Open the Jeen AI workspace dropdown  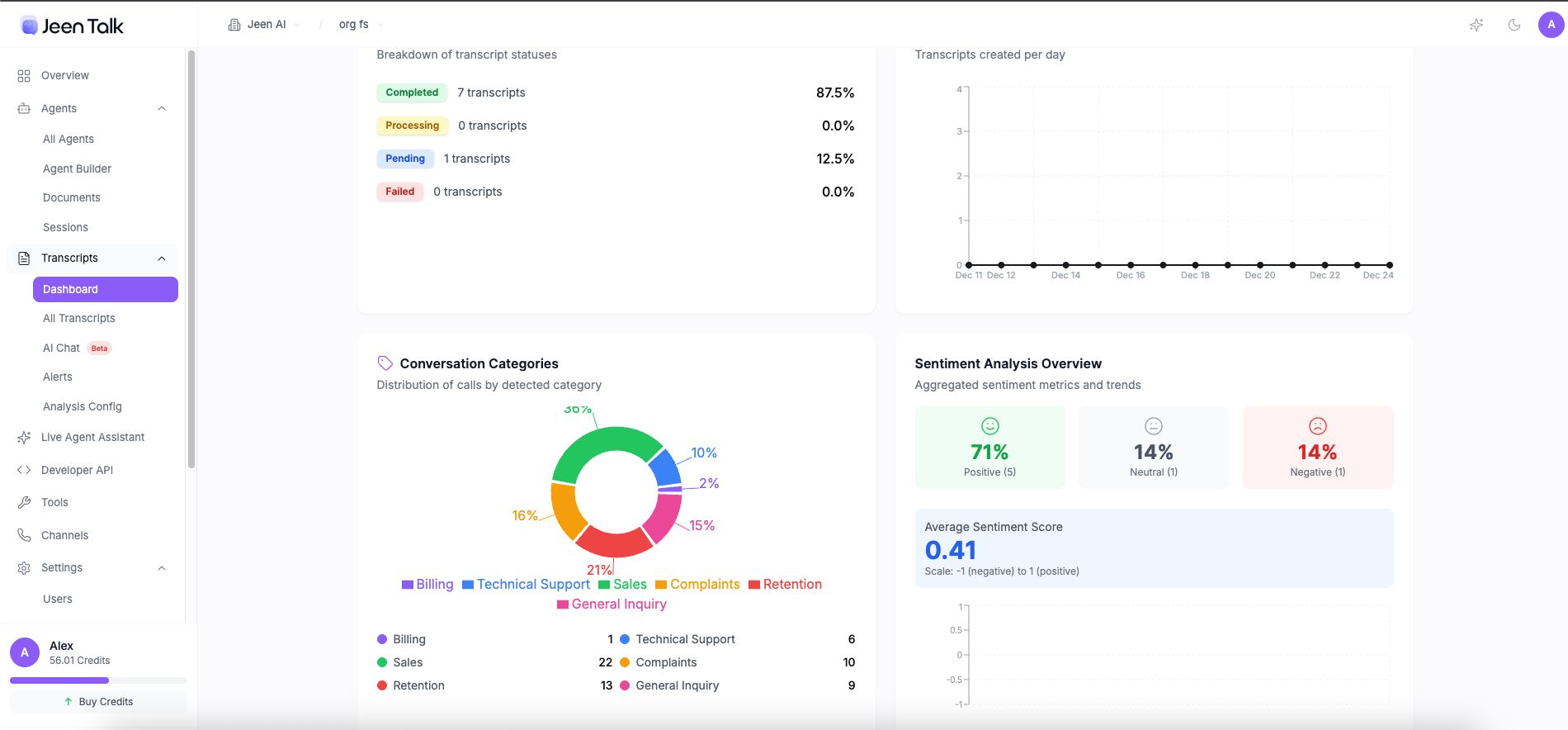(266, 25)
